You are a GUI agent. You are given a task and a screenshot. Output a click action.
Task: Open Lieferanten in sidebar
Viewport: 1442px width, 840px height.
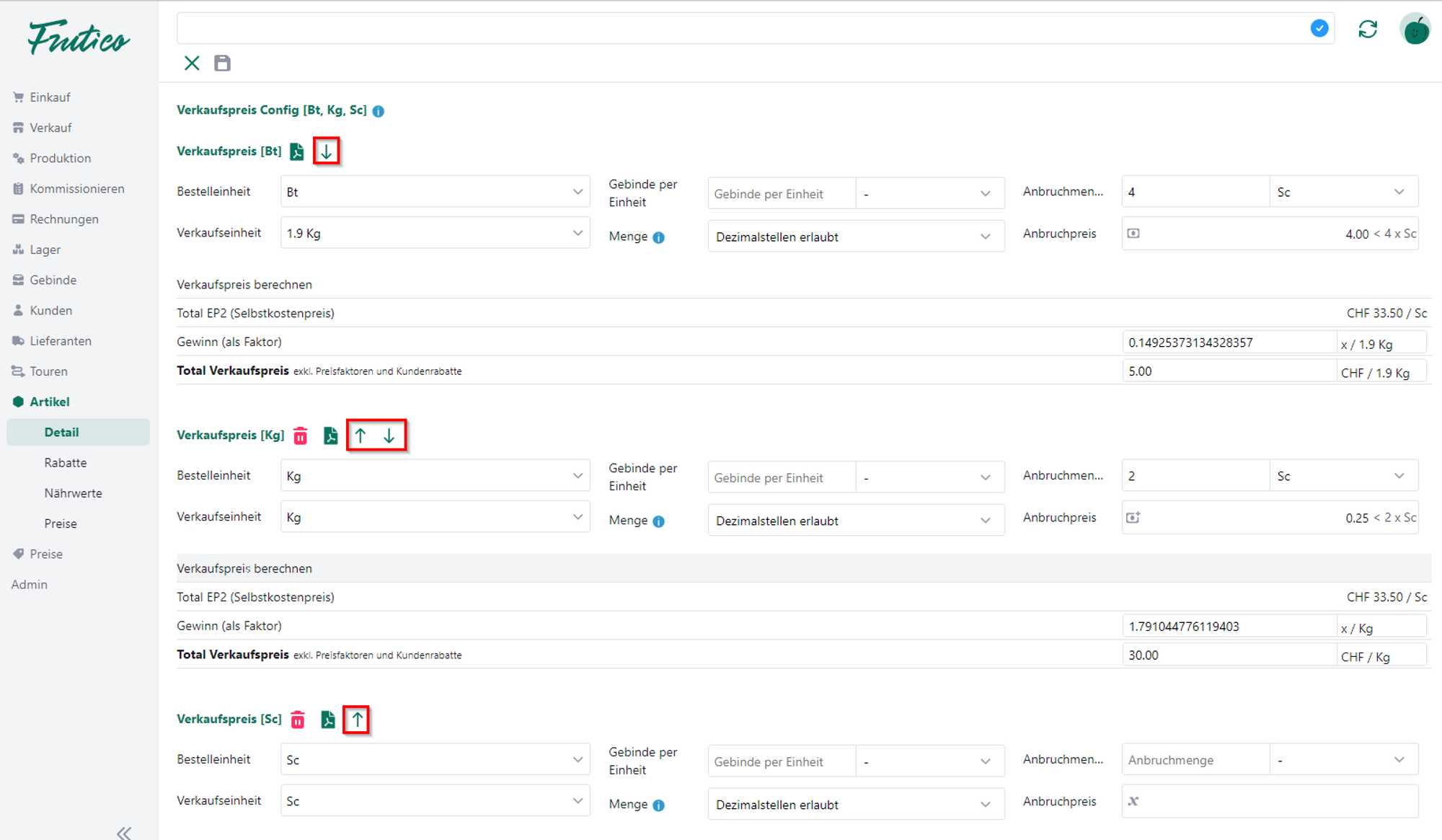(x=61, y=341)
